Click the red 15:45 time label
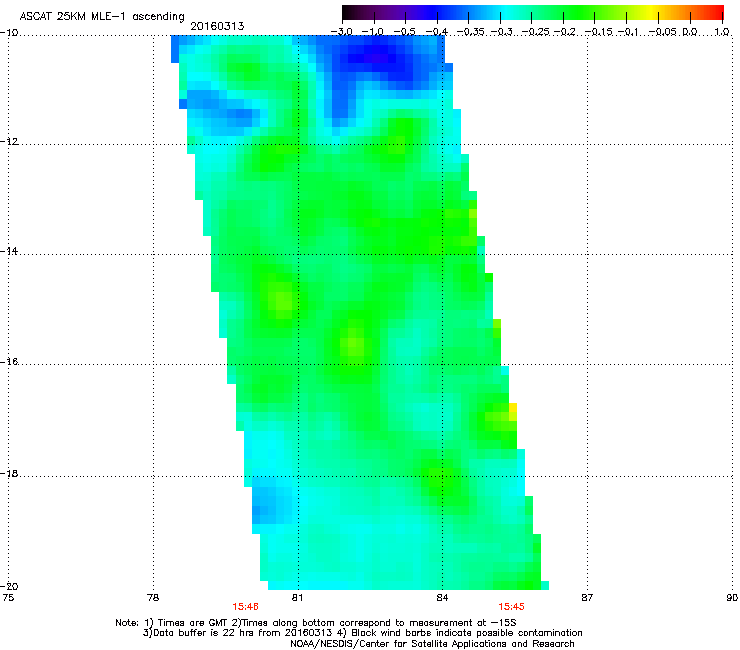 512,607
